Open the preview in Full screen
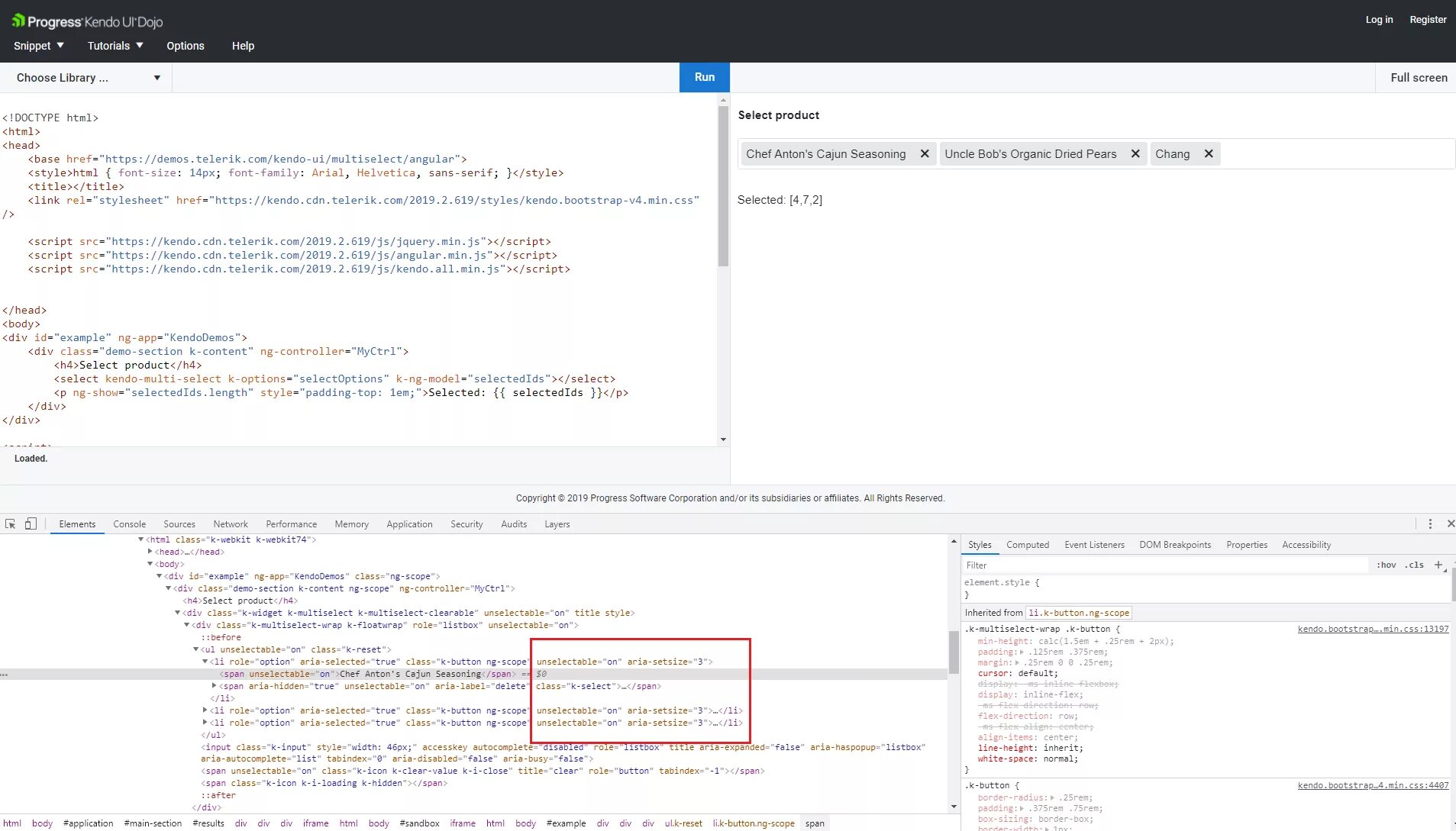 [x=1419, y=78]
